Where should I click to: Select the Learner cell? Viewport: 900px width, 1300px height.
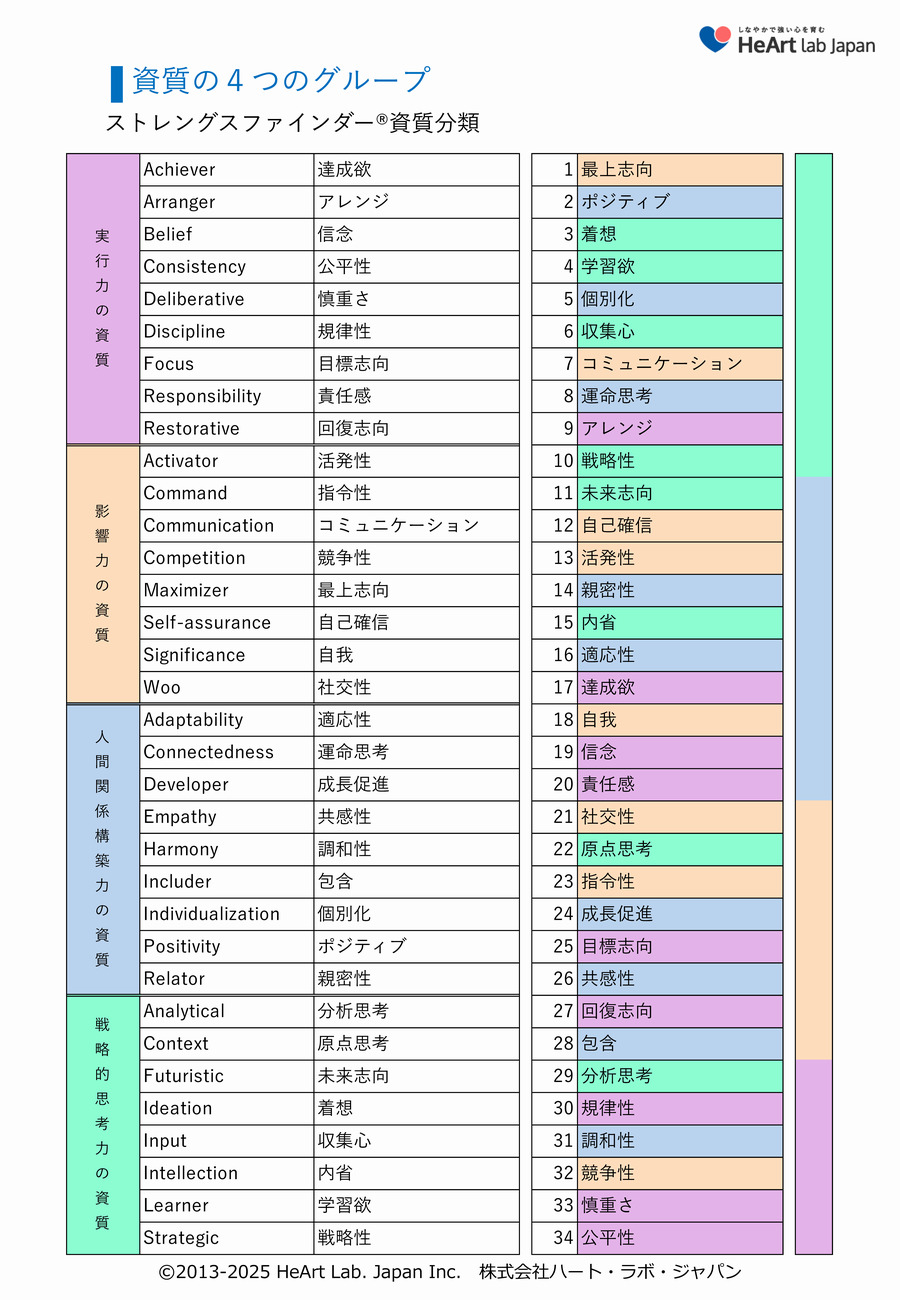tap(227, 1205)
